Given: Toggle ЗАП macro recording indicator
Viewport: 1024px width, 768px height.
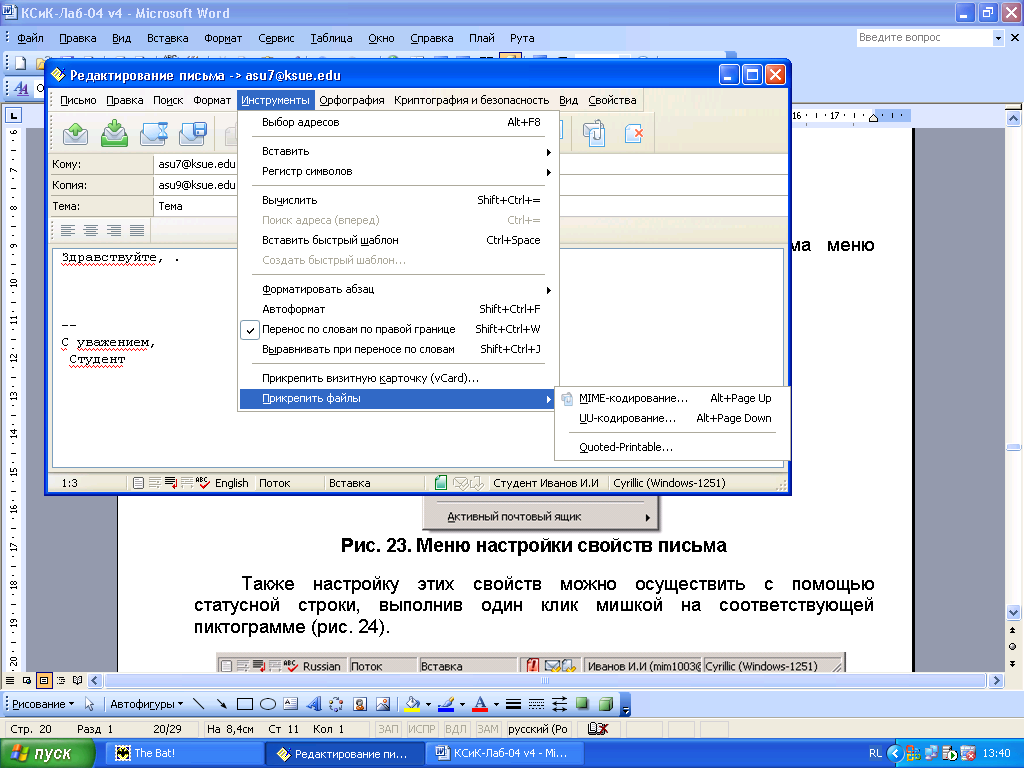Looking at the screenshot, I should point(388,729).
